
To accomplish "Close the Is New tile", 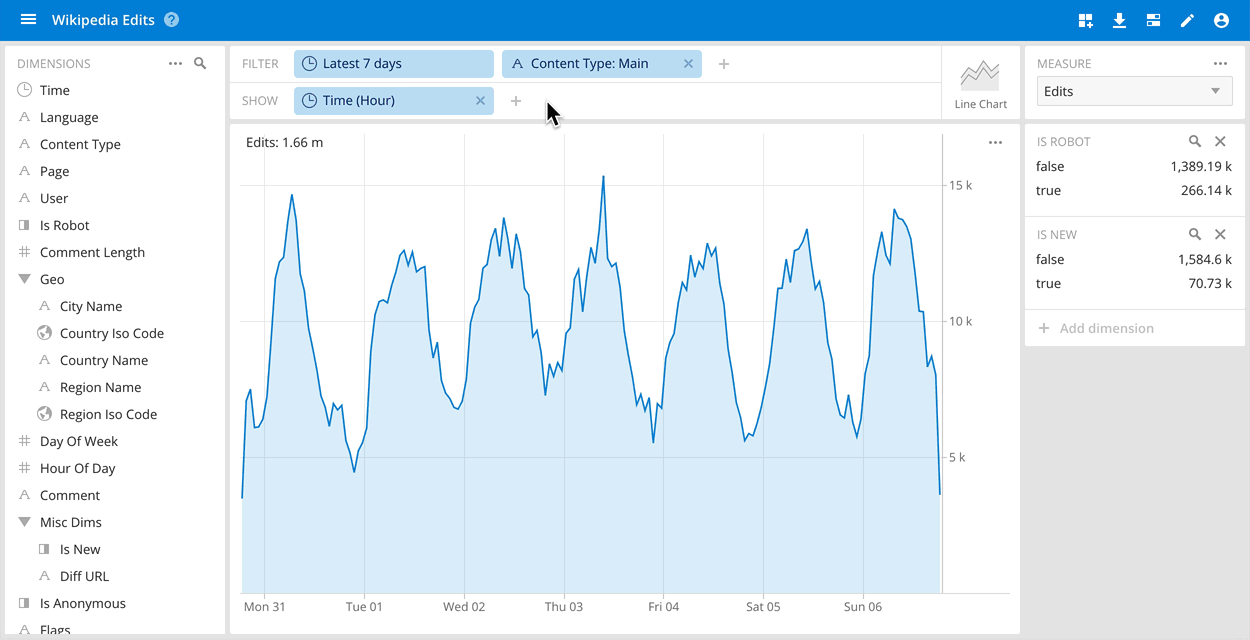I will 1220,235.
